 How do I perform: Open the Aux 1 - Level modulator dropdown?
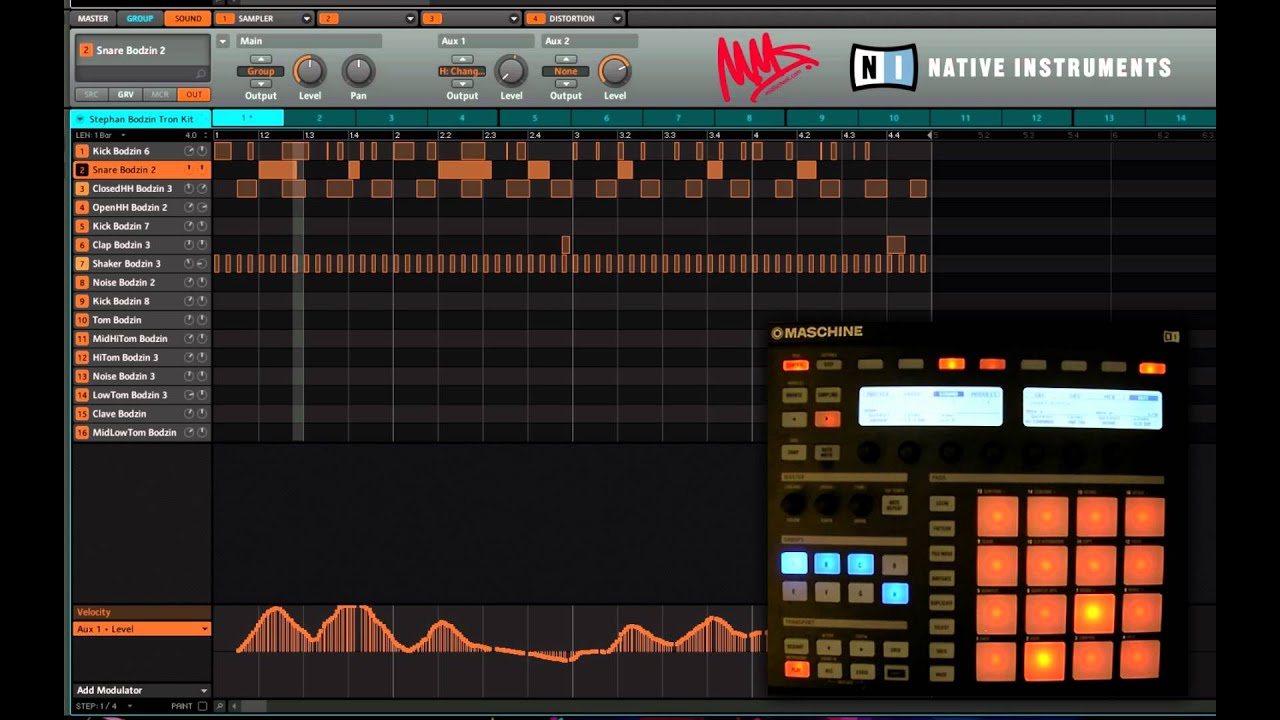tap(205, 629)
